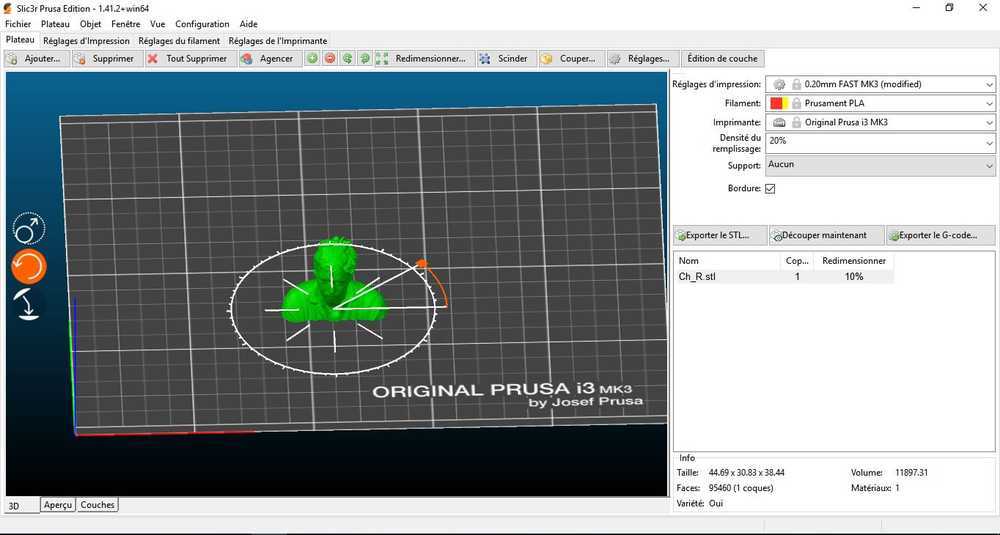Image resolution: width=1000 pixels, height=535 pixels.
Task: Click the Taille value 44.69 x 30.83 x 38.44
Action: [x=746, y=473]
